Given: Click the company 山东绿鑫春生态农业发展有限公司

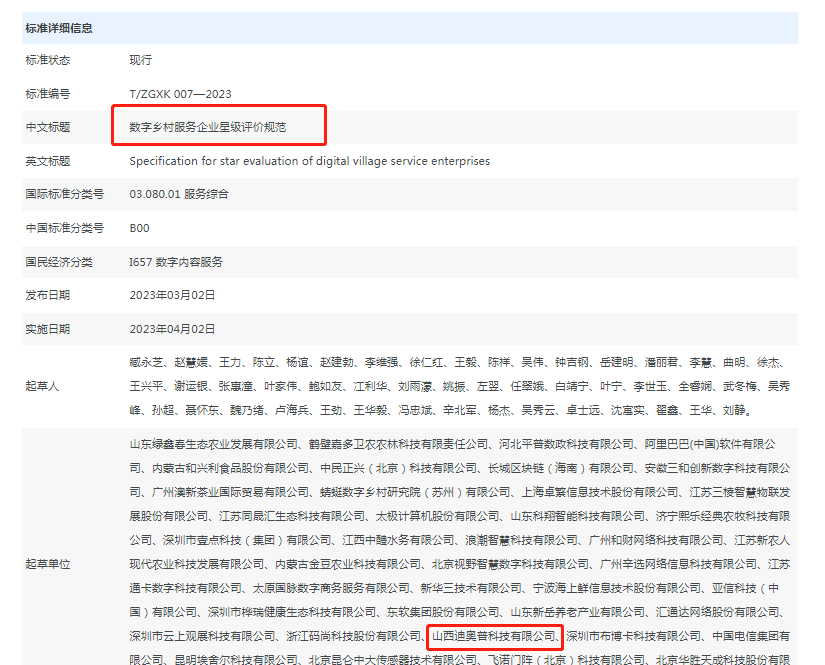Looking at the screenshot, I should 214,445.
